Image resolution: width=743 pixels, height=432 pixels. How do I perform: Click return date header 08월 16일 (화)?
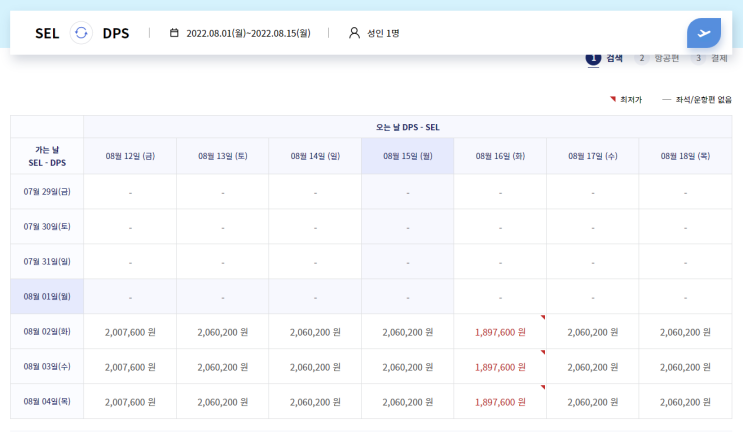pos(500,156)
